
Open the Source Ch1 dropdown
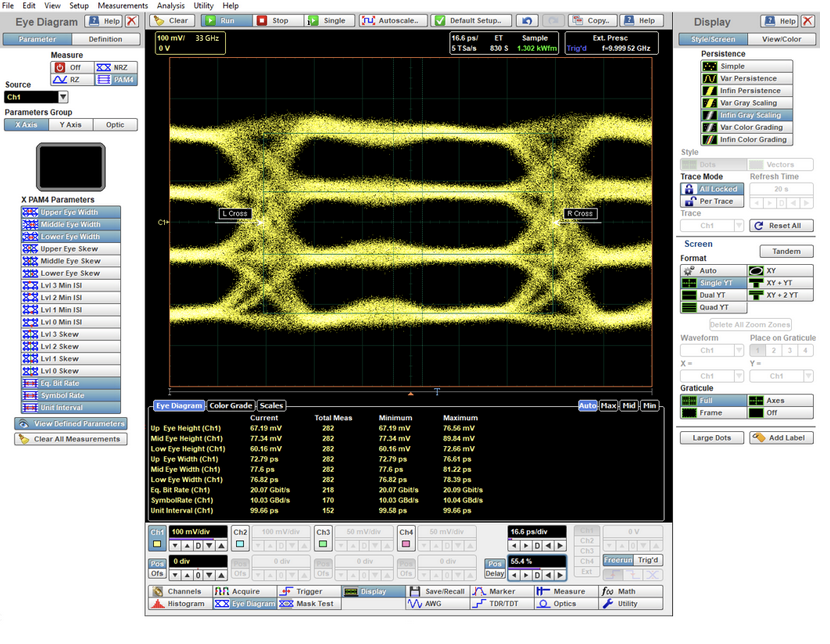click(62, 97)
